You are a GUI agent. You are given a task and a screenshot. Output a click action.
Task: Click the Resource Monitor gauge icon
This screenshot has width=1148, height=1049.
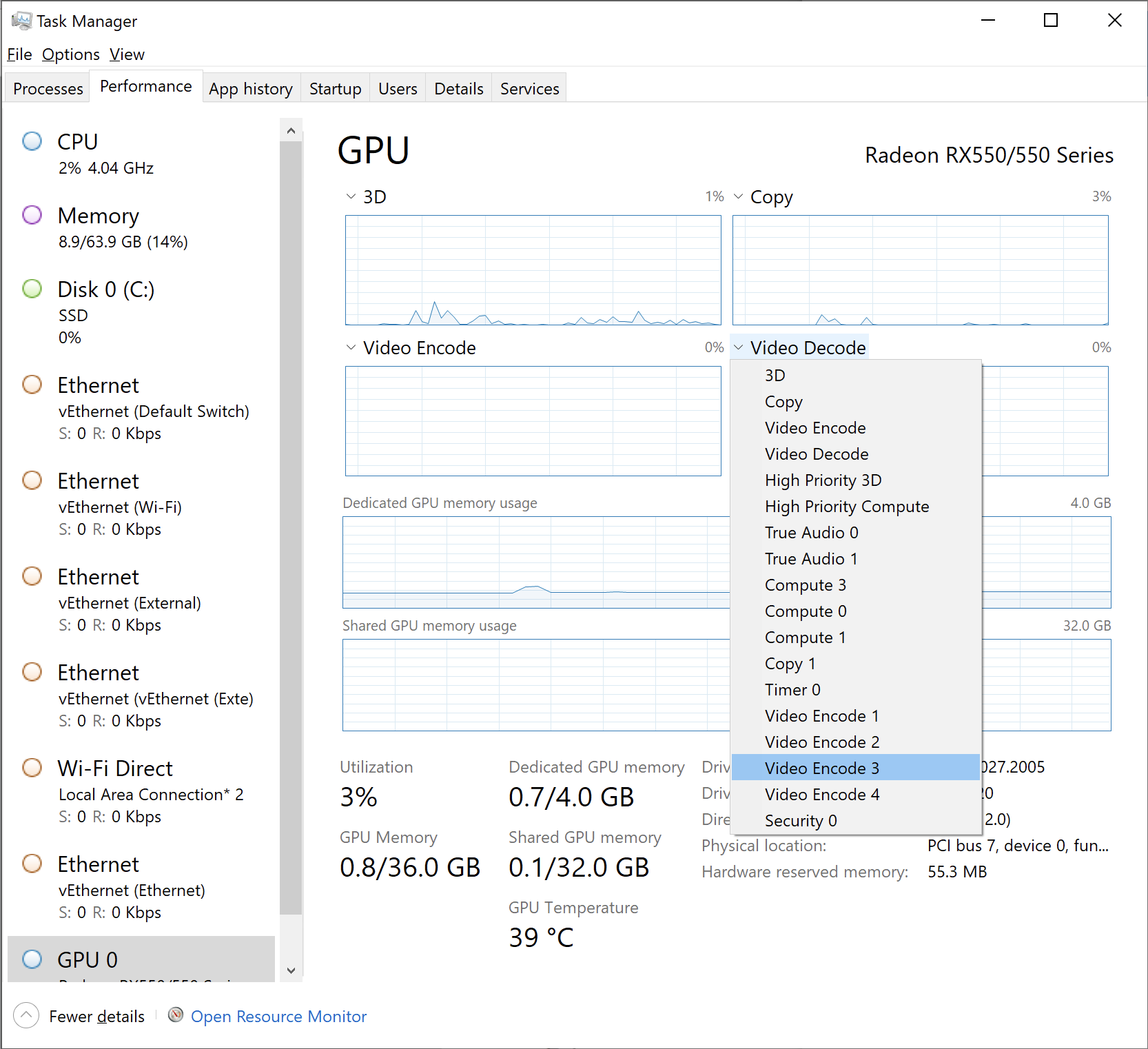click(176, 1015)
